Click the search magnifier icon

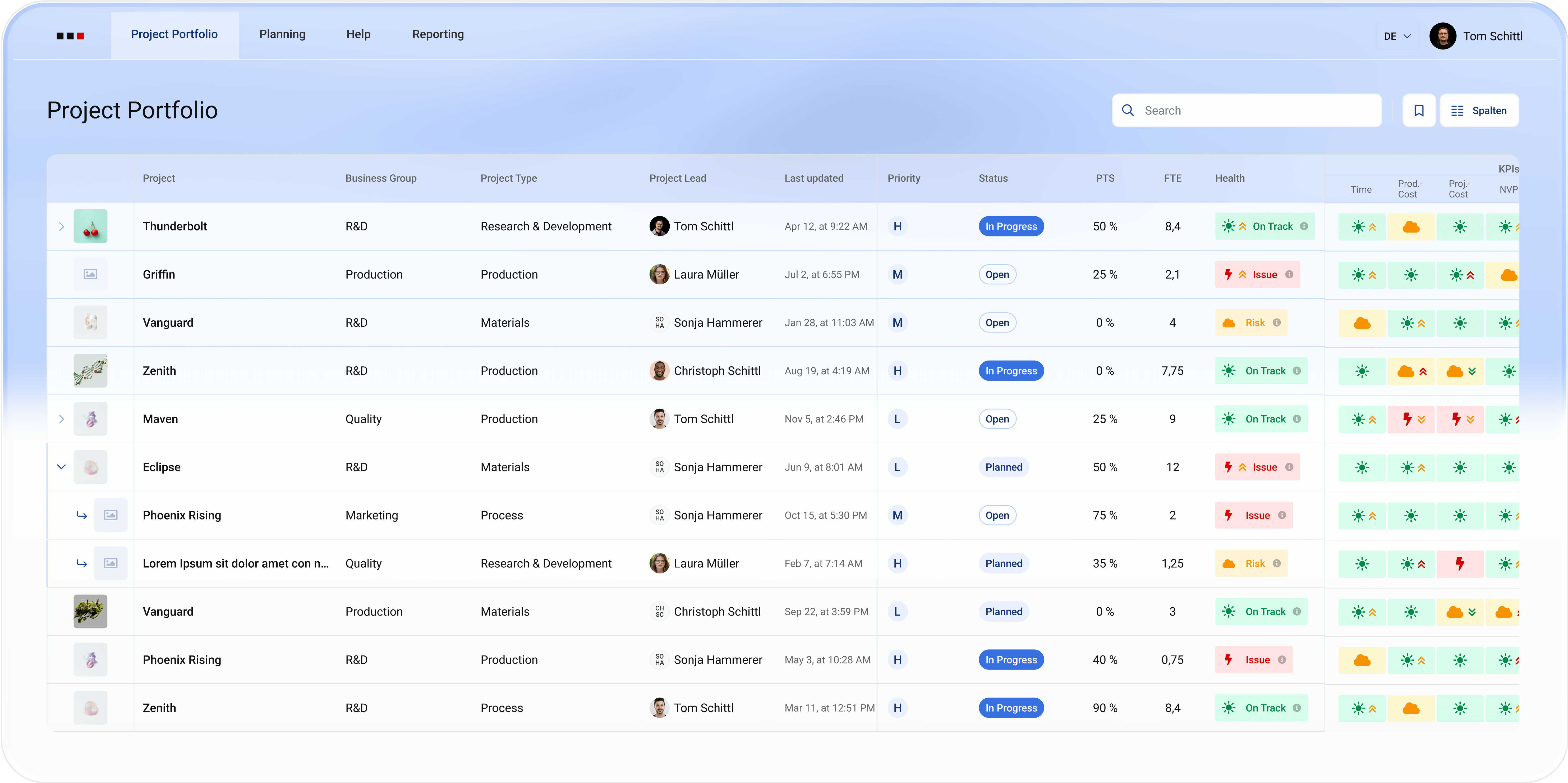[1127, 110]
